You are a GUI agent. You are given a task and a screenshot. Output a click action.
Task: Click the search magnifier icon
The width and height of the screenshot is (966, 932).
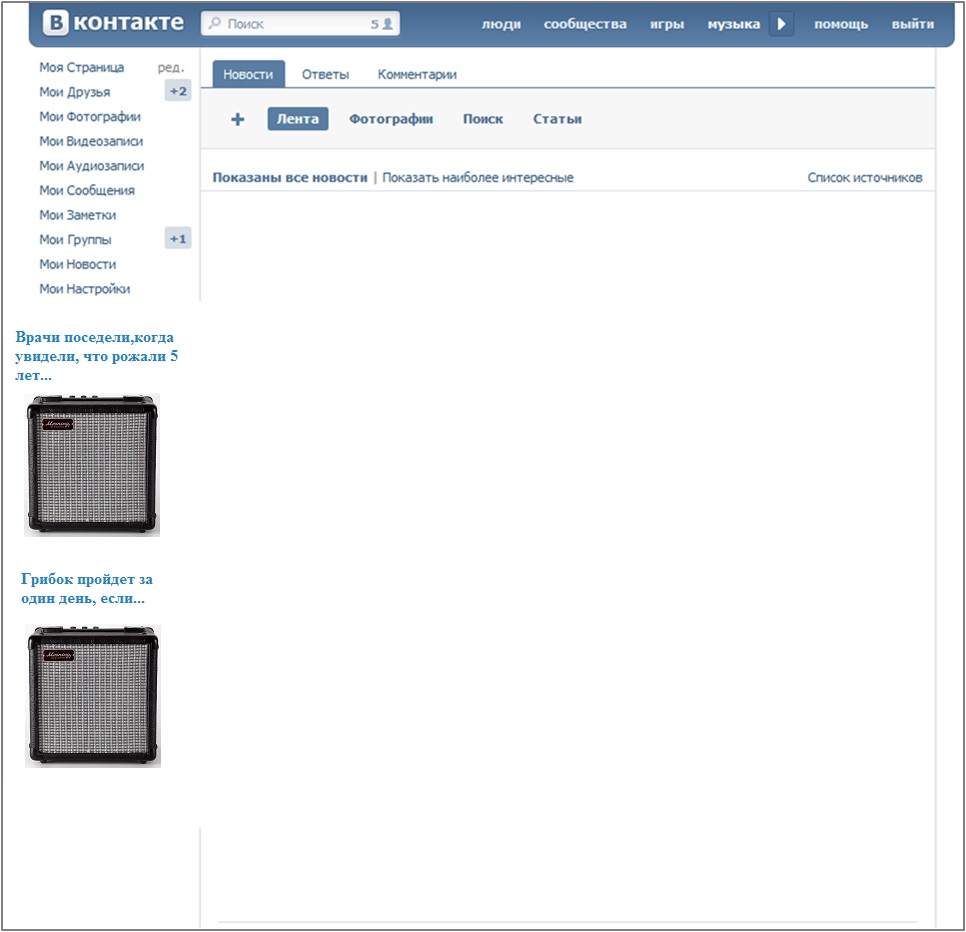coord(214,23)
